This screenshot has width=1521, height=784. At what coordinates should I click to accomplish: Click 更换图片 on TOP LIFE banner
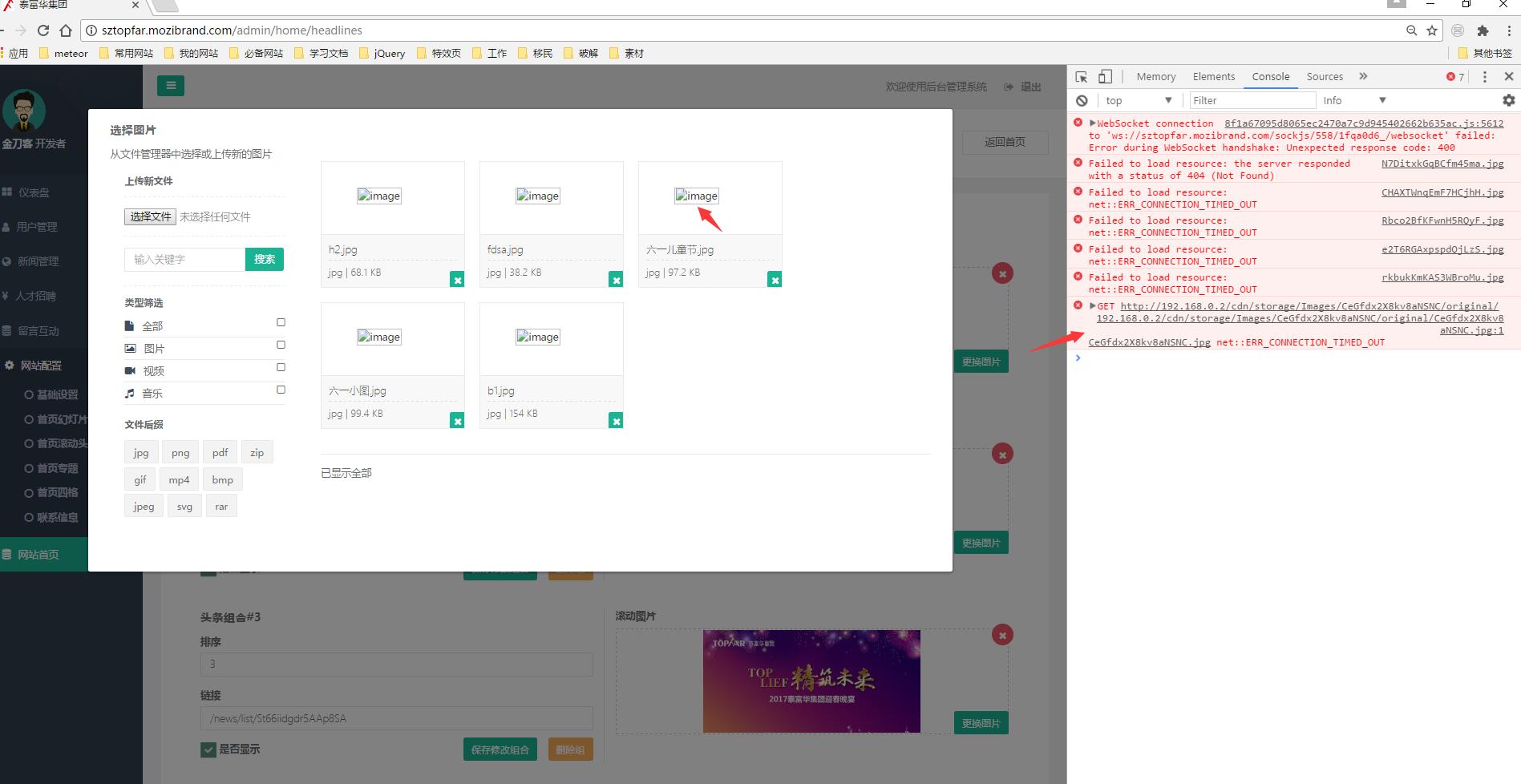coord(981,723)
